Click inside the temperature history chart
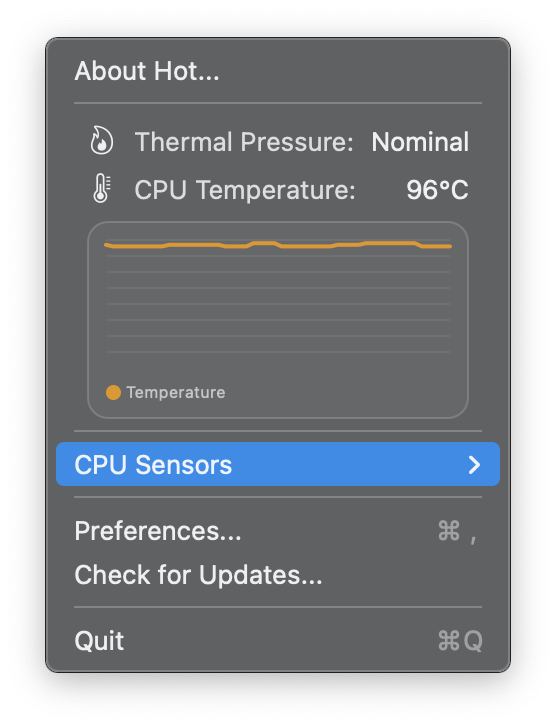Image resolution: width=556 pixels, height=726 pixels. (278, 320)
